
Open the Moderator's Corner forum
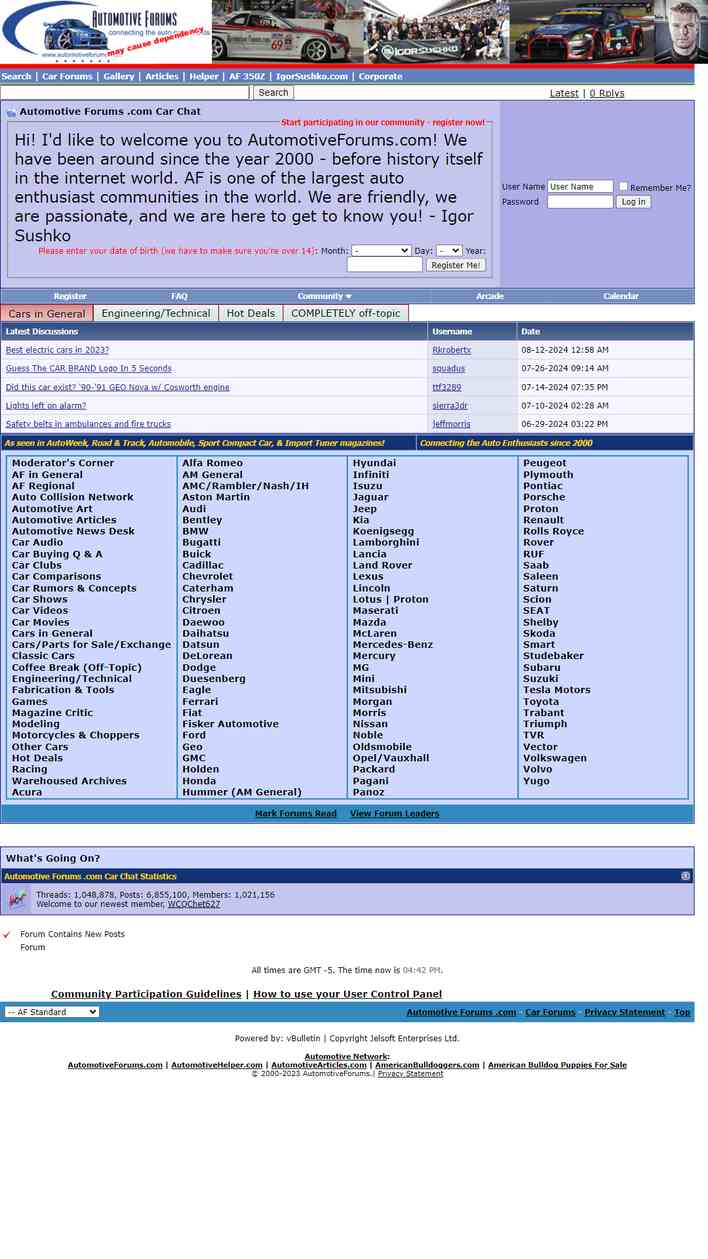coord(63,463)
